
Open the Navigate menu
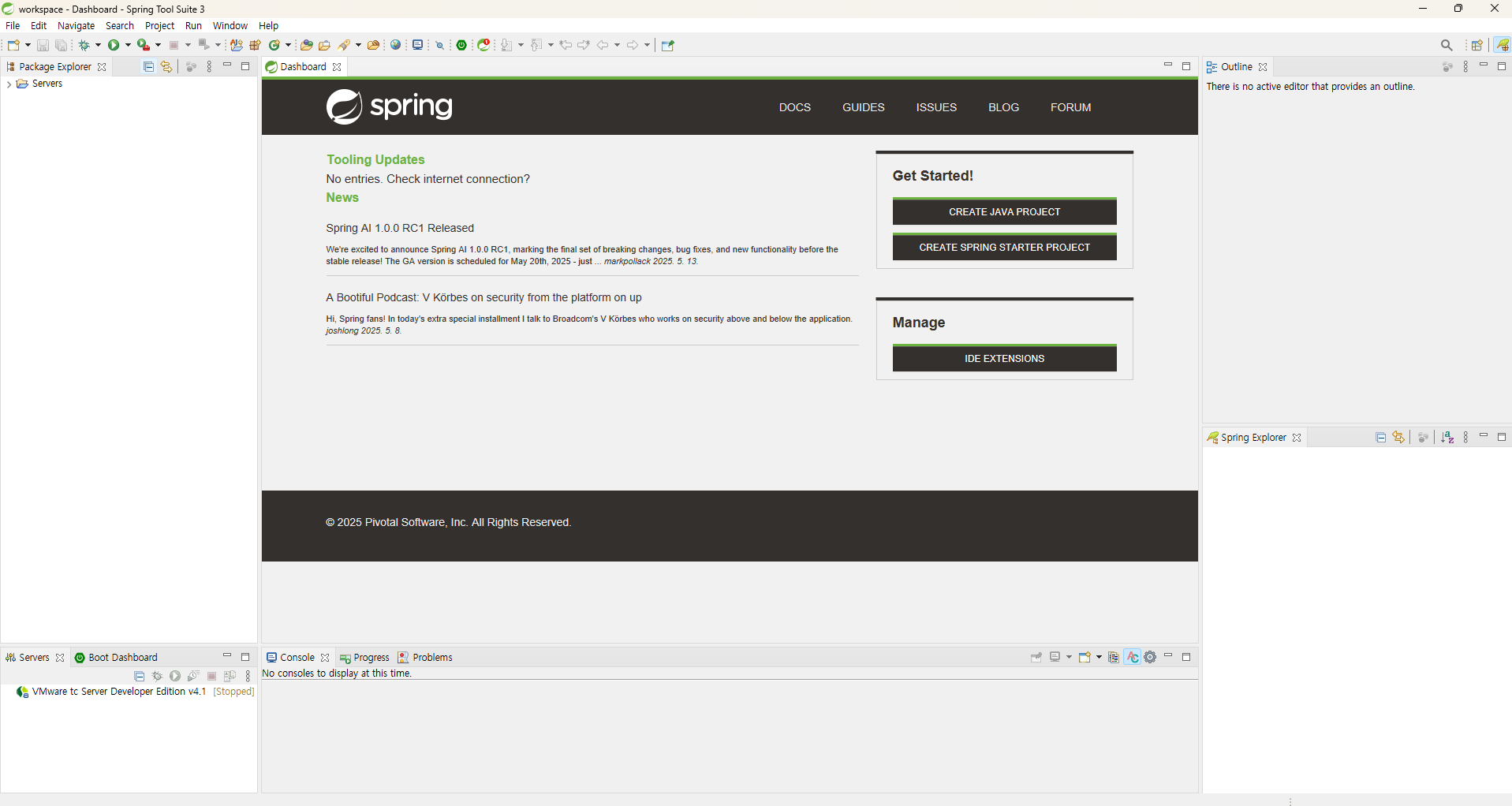click(x=76, y=26)
